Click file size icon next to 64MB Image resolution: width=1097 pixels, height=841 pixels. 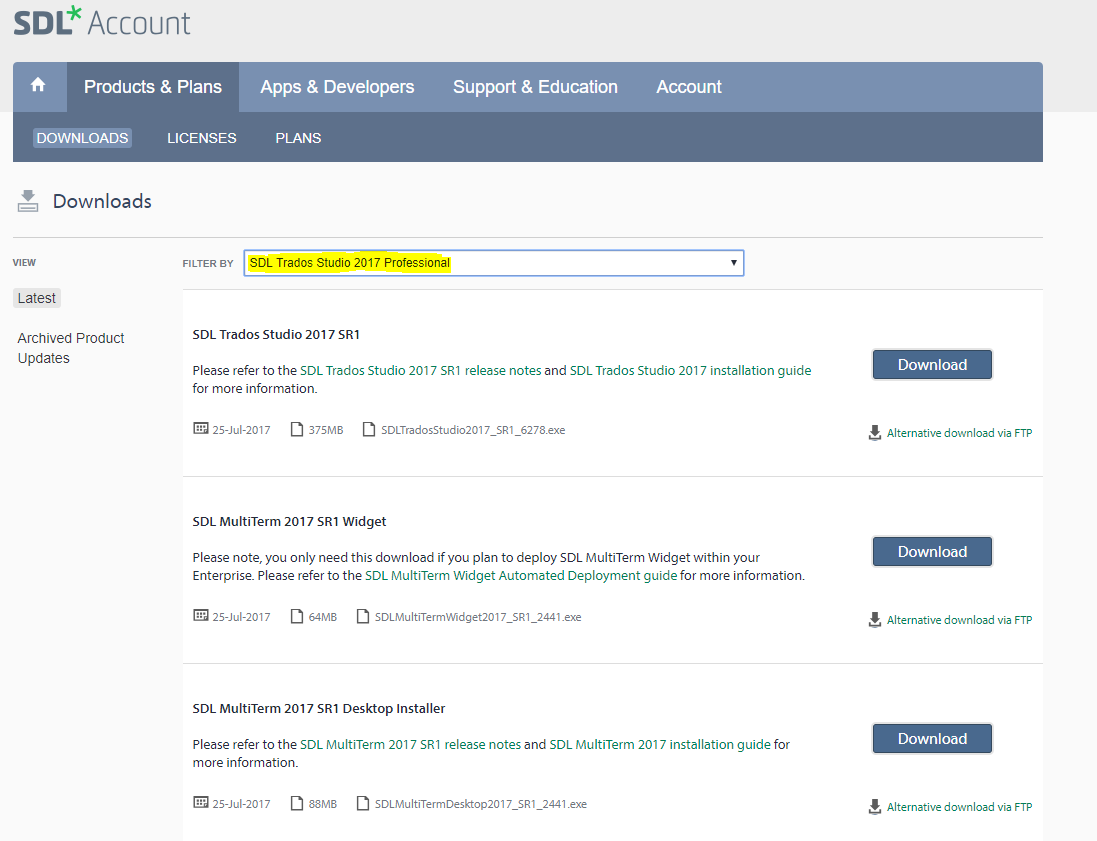pyautogui.click(x=297, y=616)
